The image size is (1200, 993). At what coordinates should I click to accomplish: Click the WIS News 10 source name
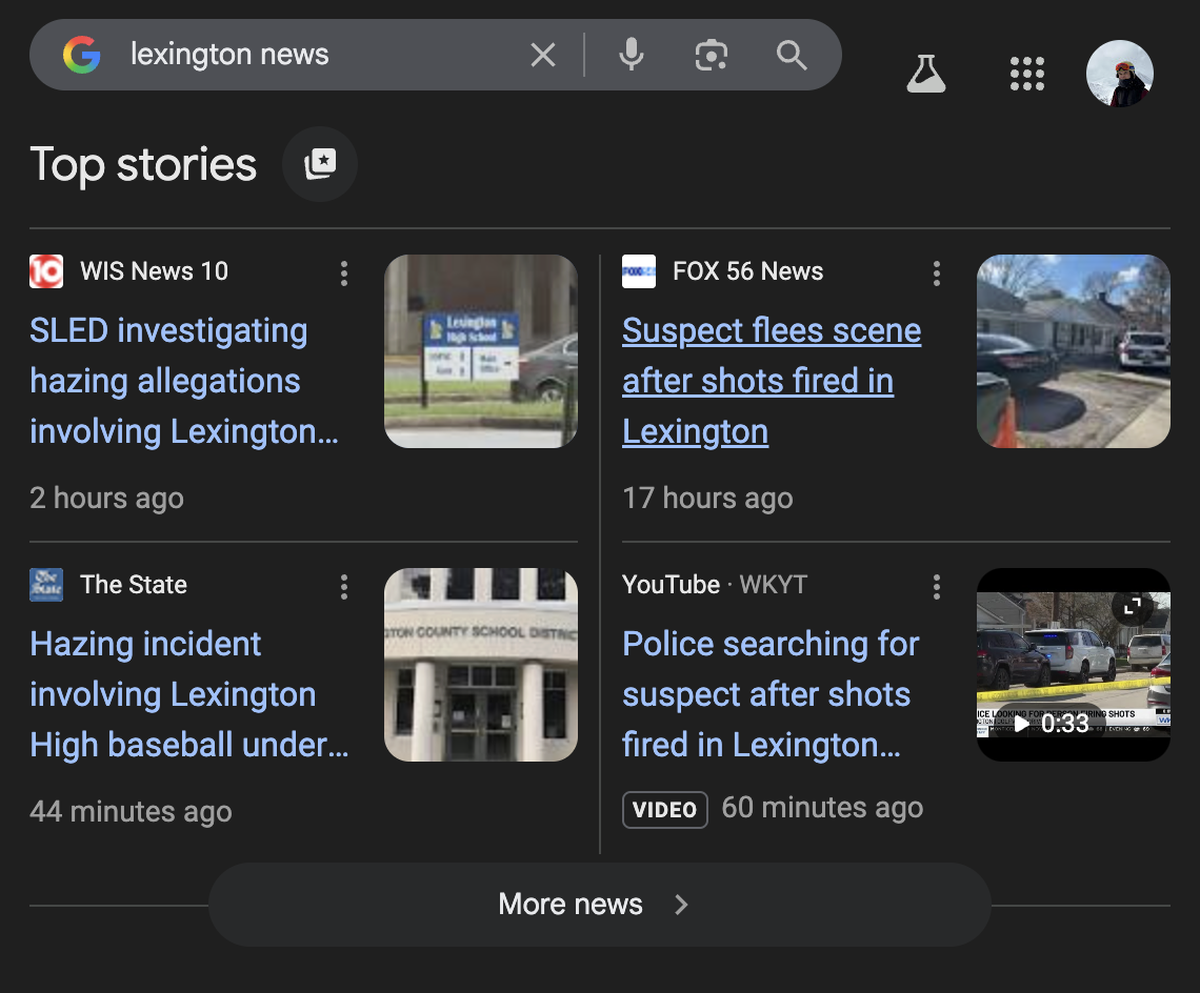[154, 271]
